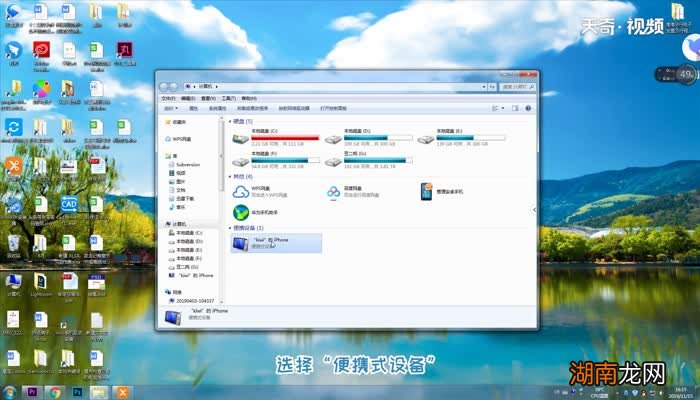700x400 pixels.
Task: Click the search computer input field
Action: click(517, 87)
